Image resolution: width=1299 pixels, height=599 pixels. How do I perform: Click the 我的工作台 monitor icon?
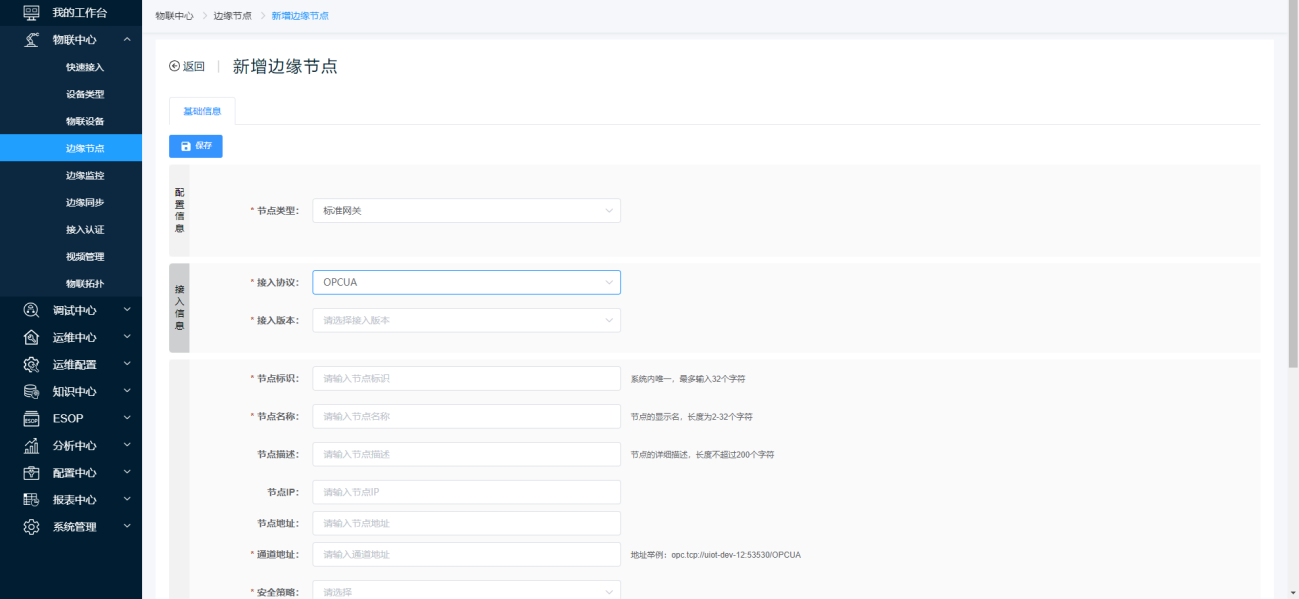[x=31, y=13]
